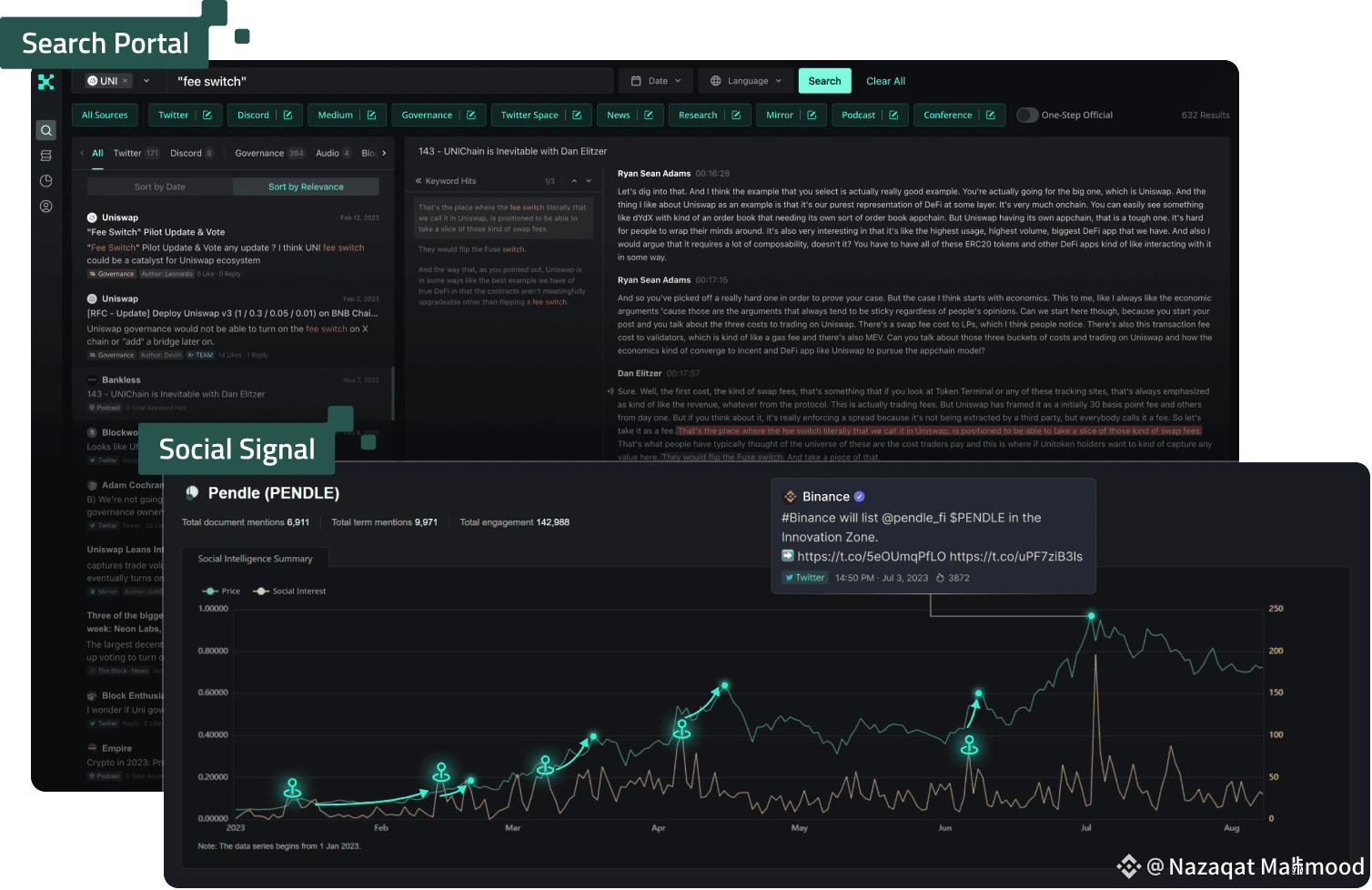Toggle the One-Step Official switch

1027,116
